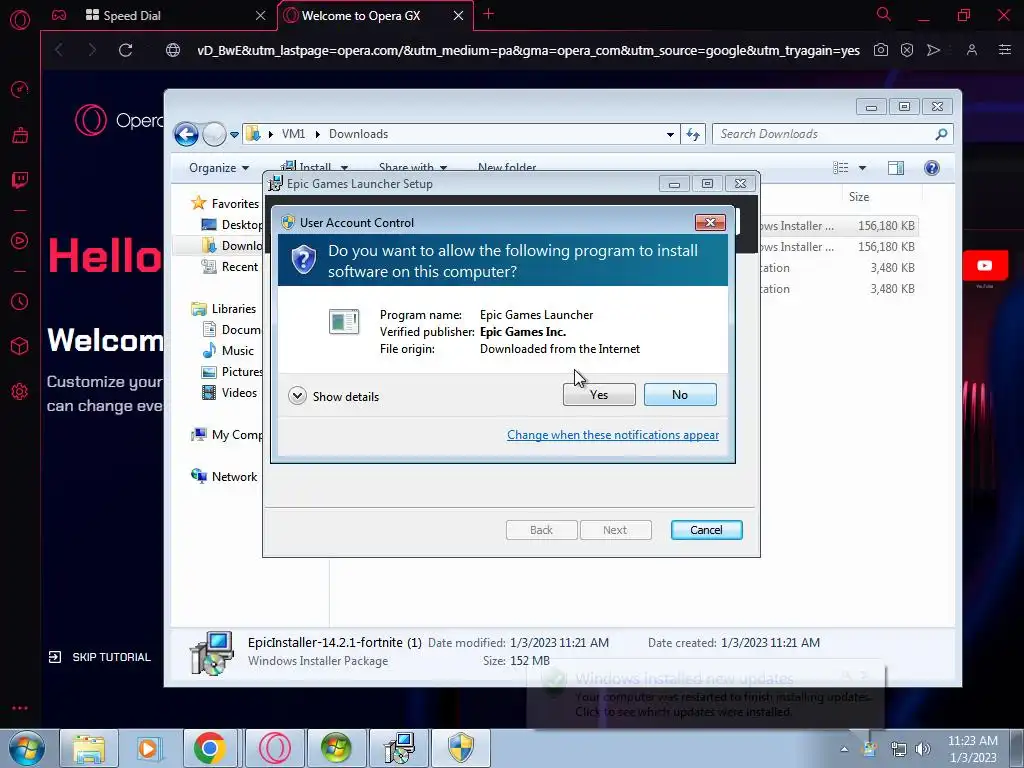Click the YouTube icon on the Opera page
Screen dimensions: 1024x768
click(x=985, y=266)
